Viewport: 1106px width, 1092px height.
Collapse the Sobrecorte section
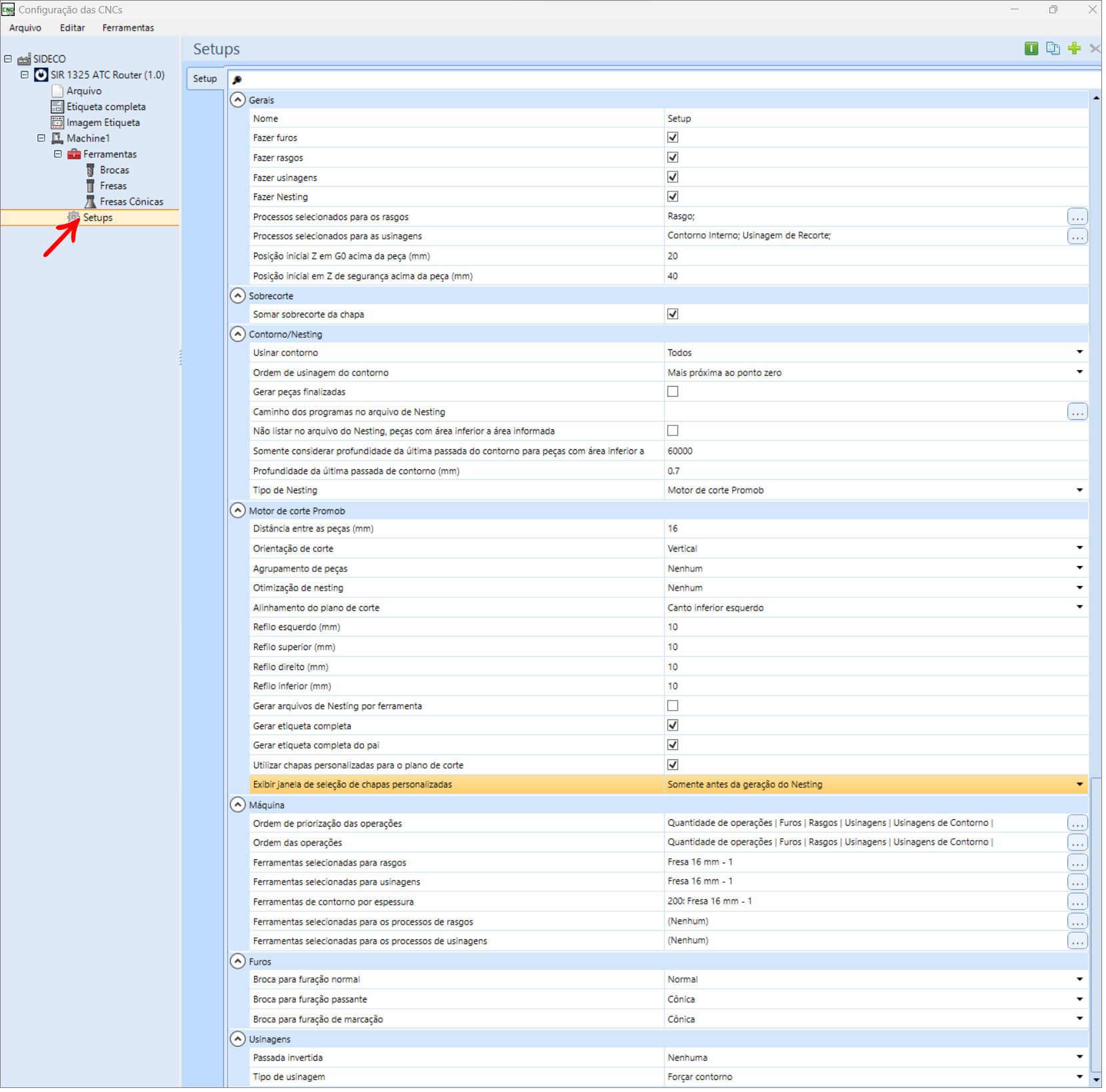coord(239,297)
